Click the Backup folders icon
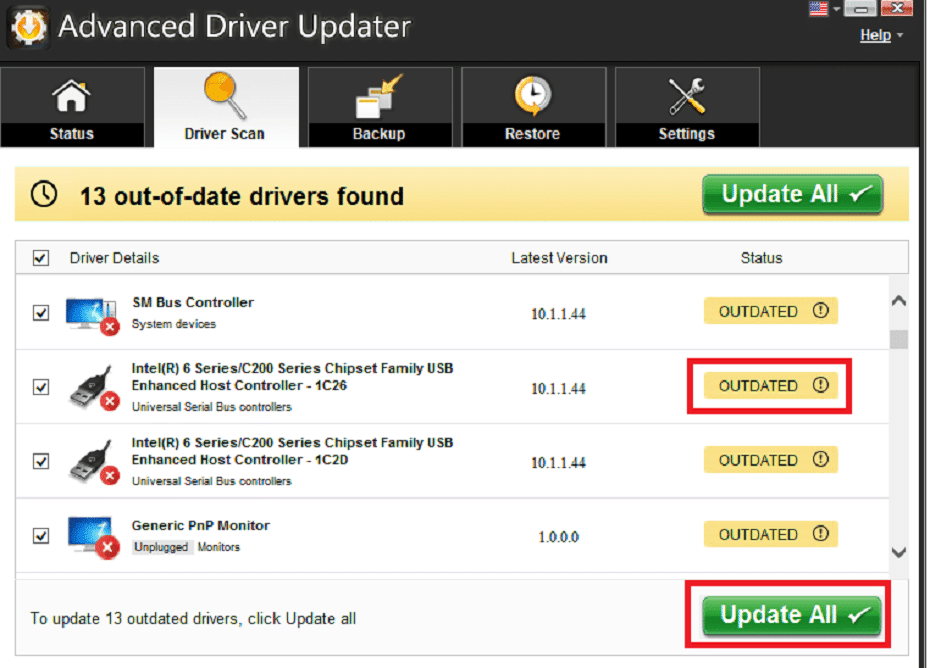Image resolution: width=930 pixels, height=668 pixels. 378,96
